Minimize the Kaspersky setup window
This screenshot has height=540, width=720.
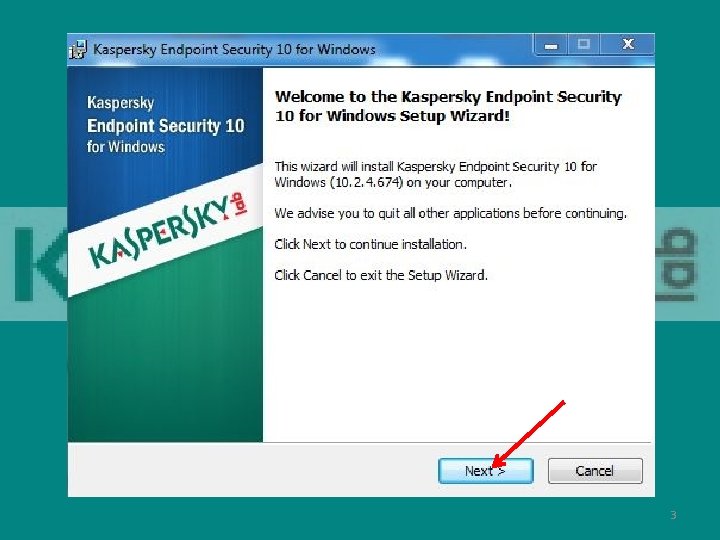tap(551, 45)
